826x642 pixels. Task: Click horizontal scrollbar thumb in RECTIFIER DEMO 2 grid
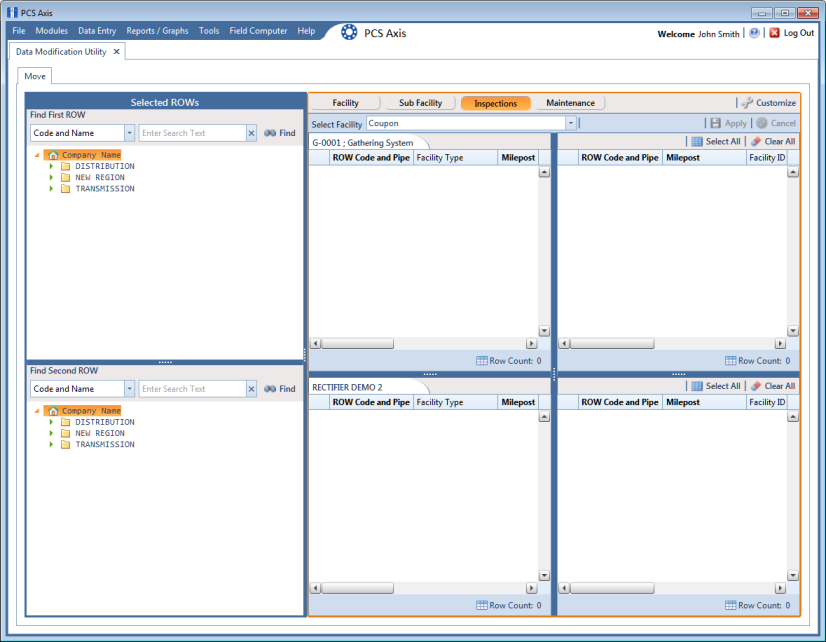click(x=358, y=588)
